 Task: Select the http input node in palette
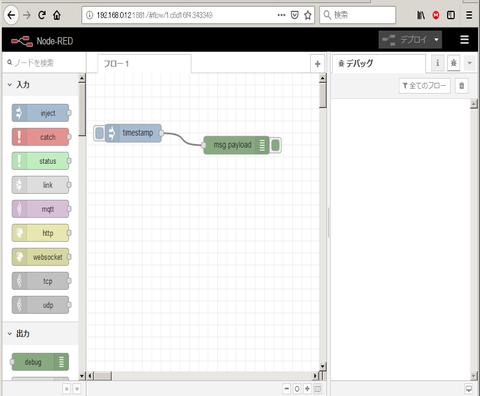pos(40,233)
